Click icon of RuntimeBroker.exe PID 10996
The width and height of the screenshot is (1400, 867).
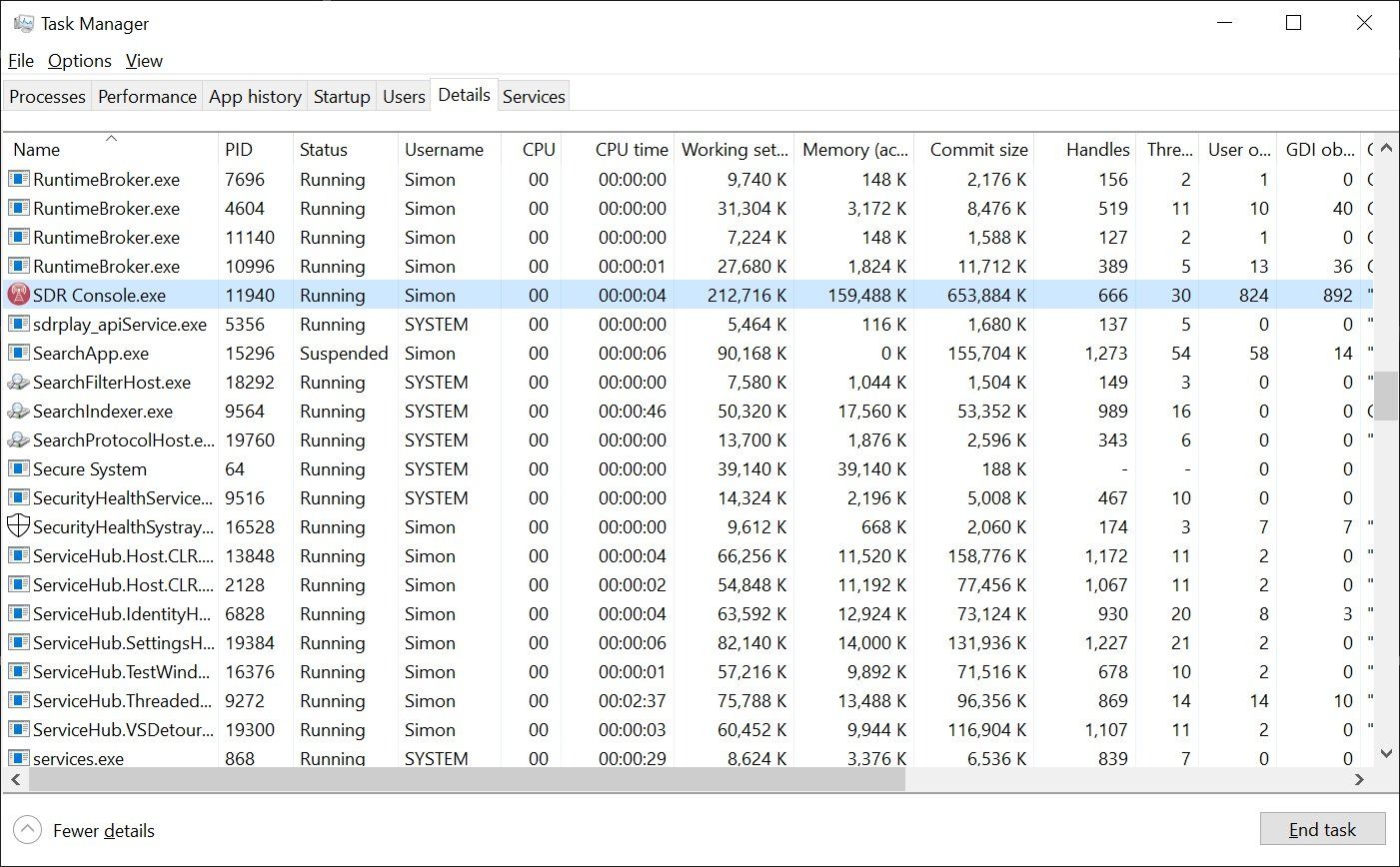[x=18, y=267]
